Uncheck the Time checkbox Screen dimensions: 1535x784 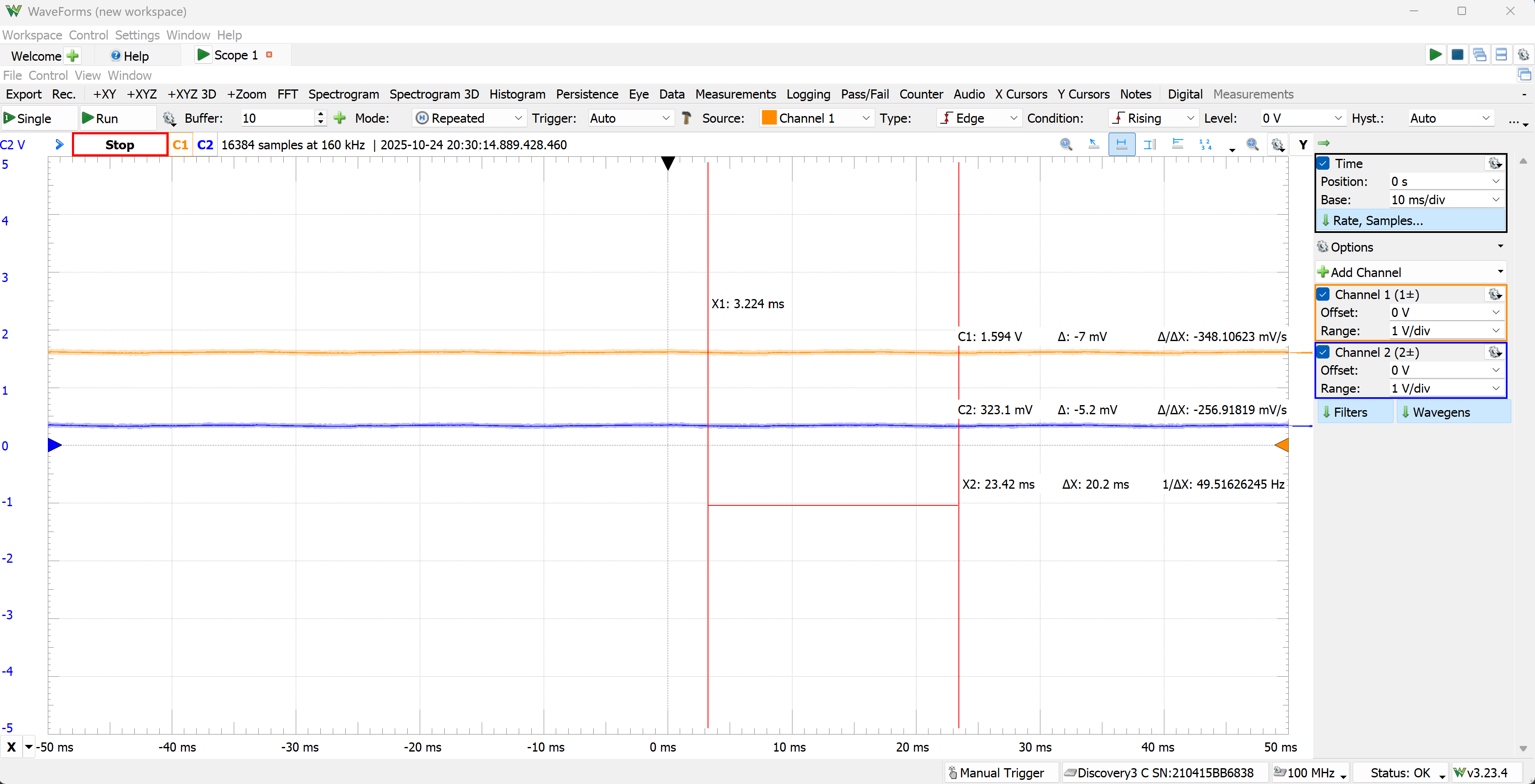pyautogui.click(x=1323, y=163)
